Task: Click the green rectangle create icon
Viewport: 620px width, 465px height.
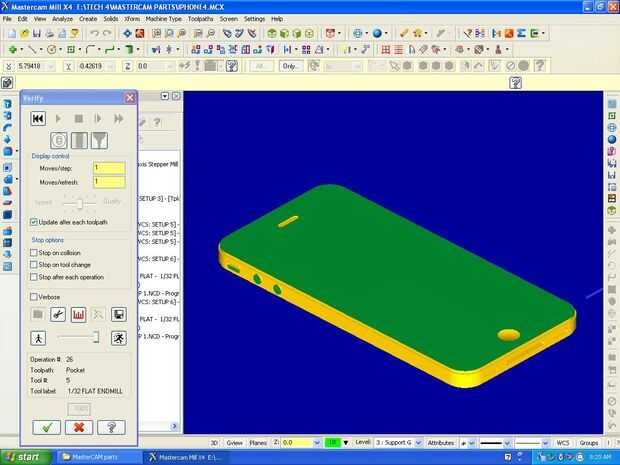Action: pyautogui.click(x=71, y=50)
